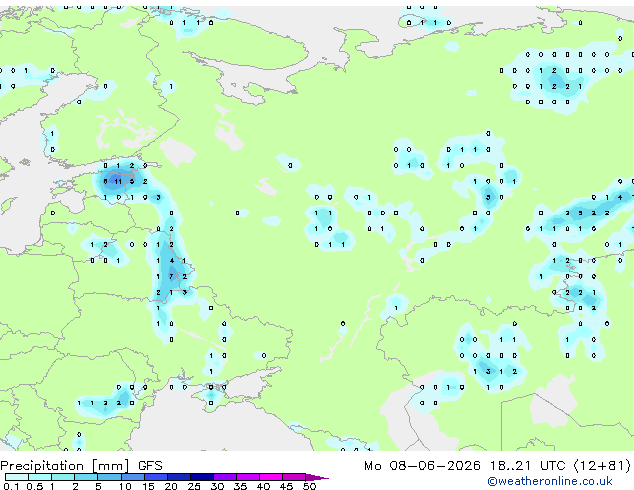The image size is (634, 490).
Task: Click the above-50 arrow tip of legend
Action: (317, 478)
